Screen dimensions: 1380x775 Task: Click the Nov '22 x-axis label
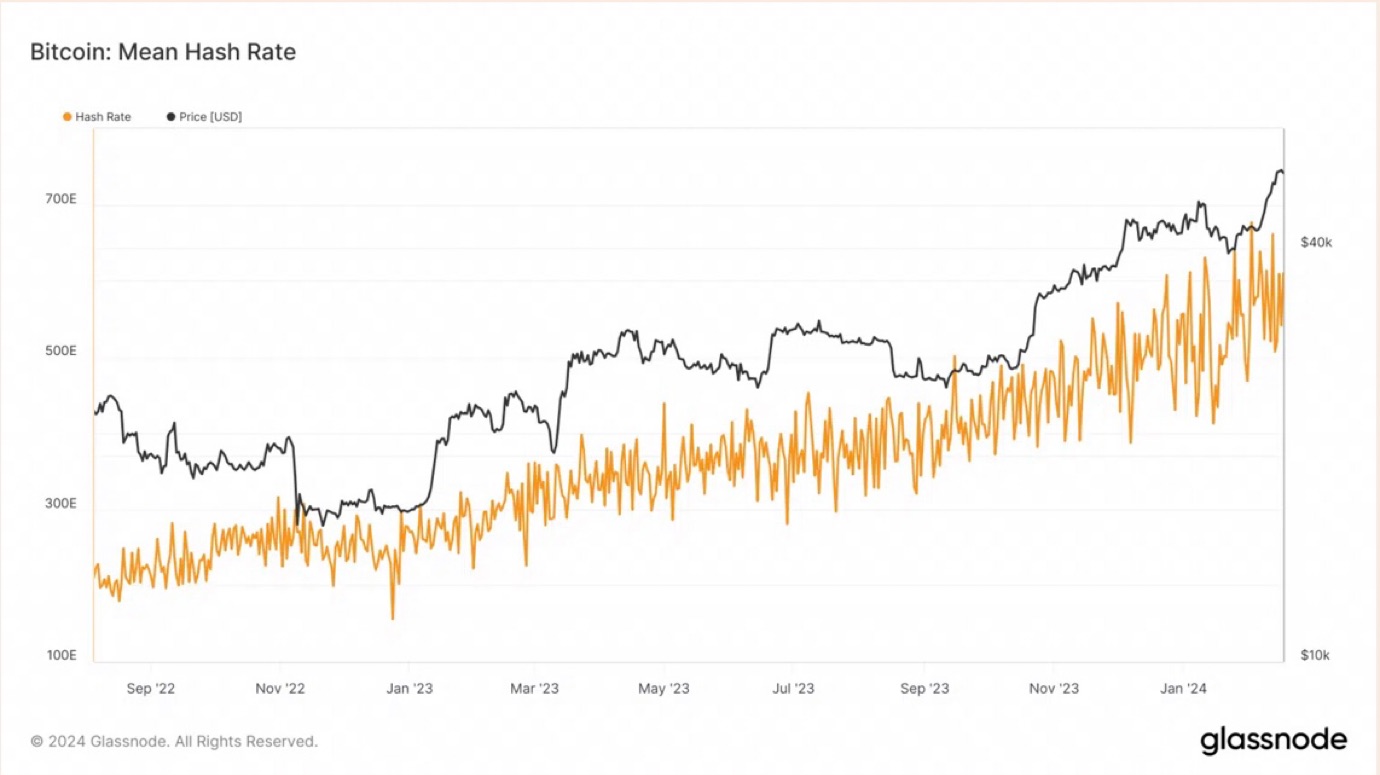(280, 688)
